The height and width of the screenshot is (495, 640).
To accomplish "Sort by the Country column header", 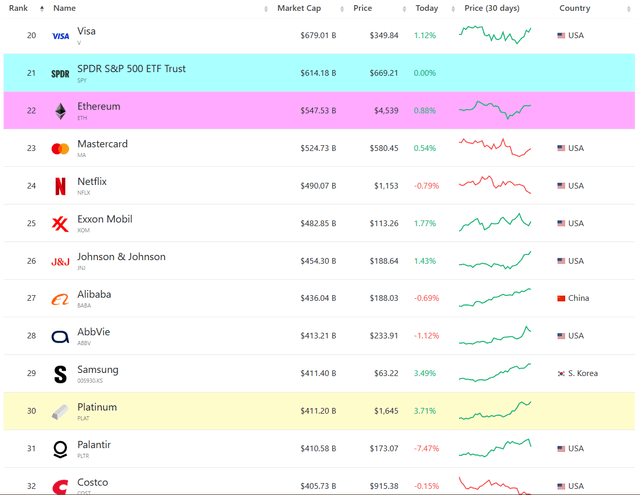I will pyautogui.click(x=574, y=8).
